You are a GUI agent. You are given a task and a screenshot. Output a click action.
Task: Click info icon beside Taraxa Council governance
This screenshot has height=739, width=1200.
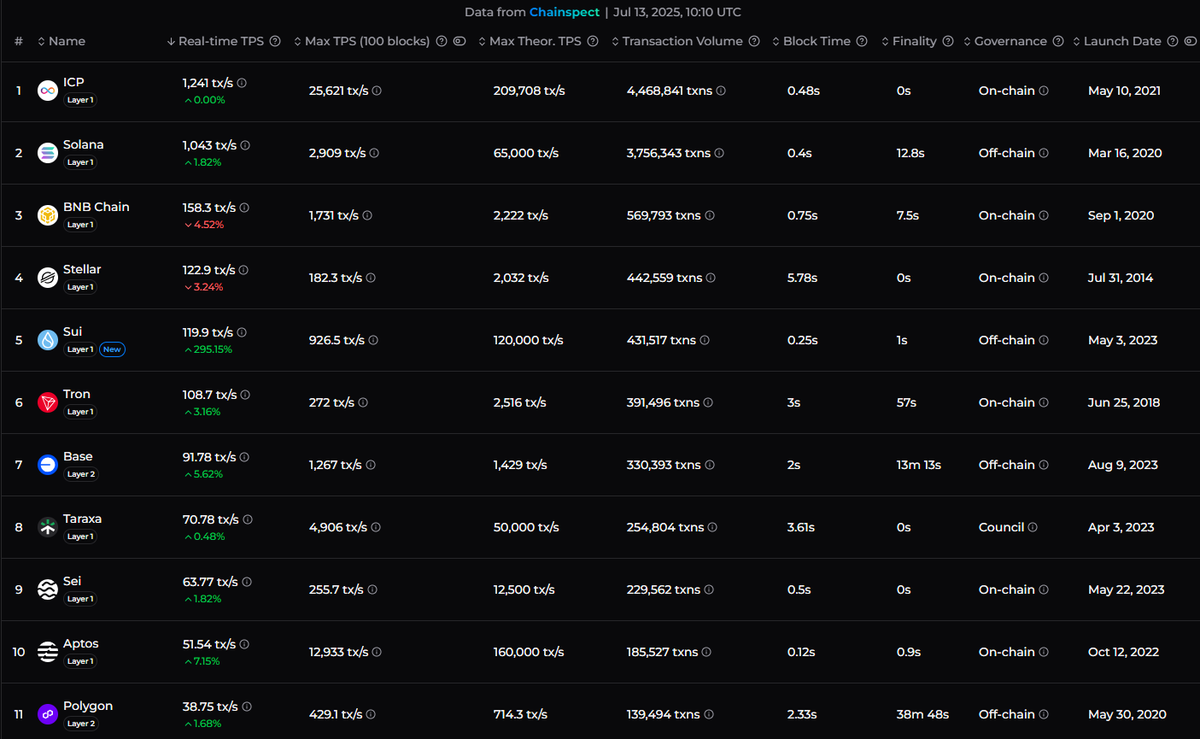point(1032,527)
